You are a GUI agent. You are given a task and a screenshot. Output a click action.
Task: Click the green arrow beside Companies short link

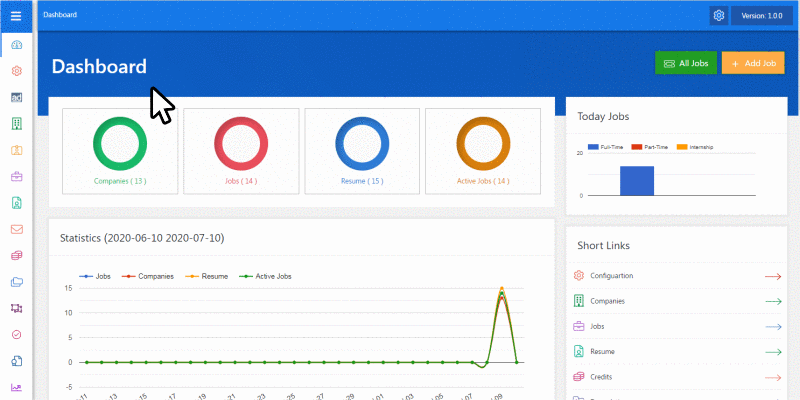[x=773, y=302]
